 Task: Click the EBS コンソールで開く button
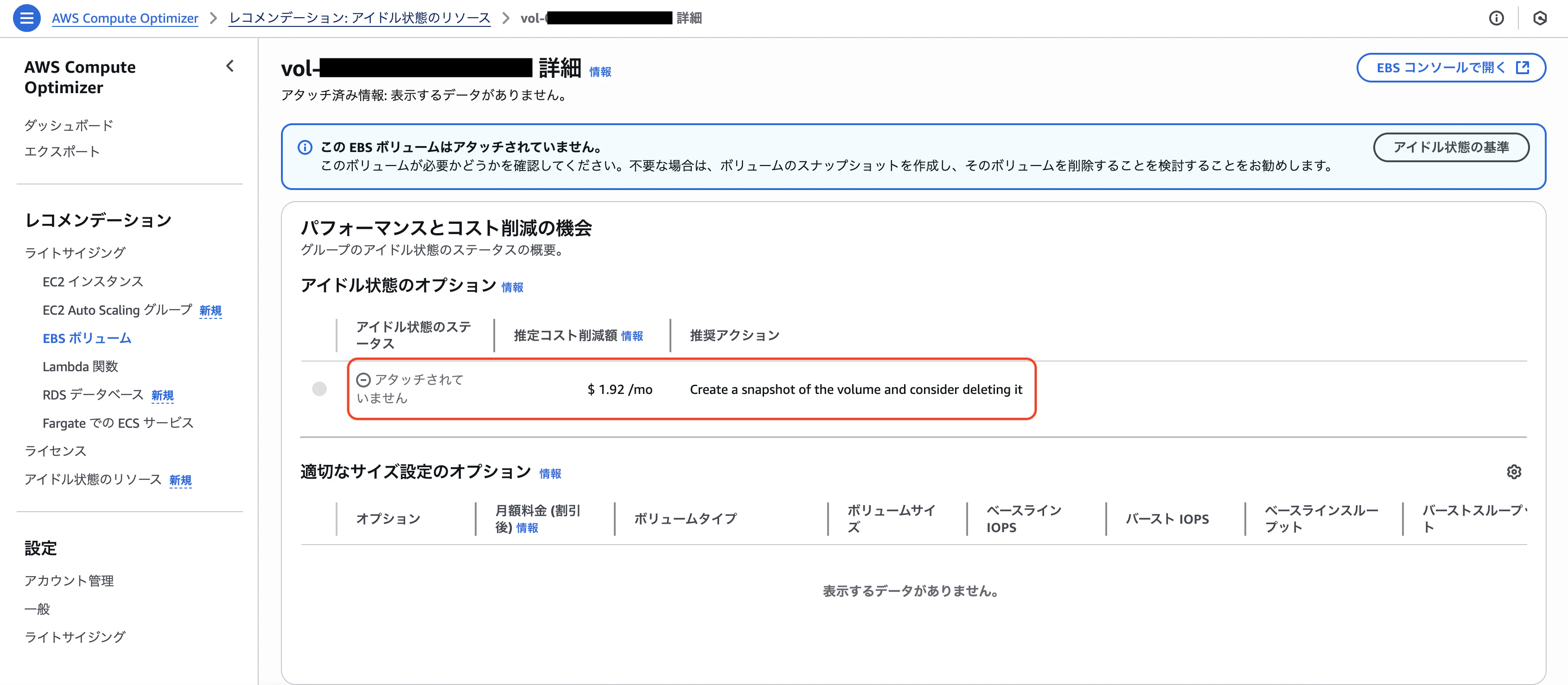[x=1451, y=68]
